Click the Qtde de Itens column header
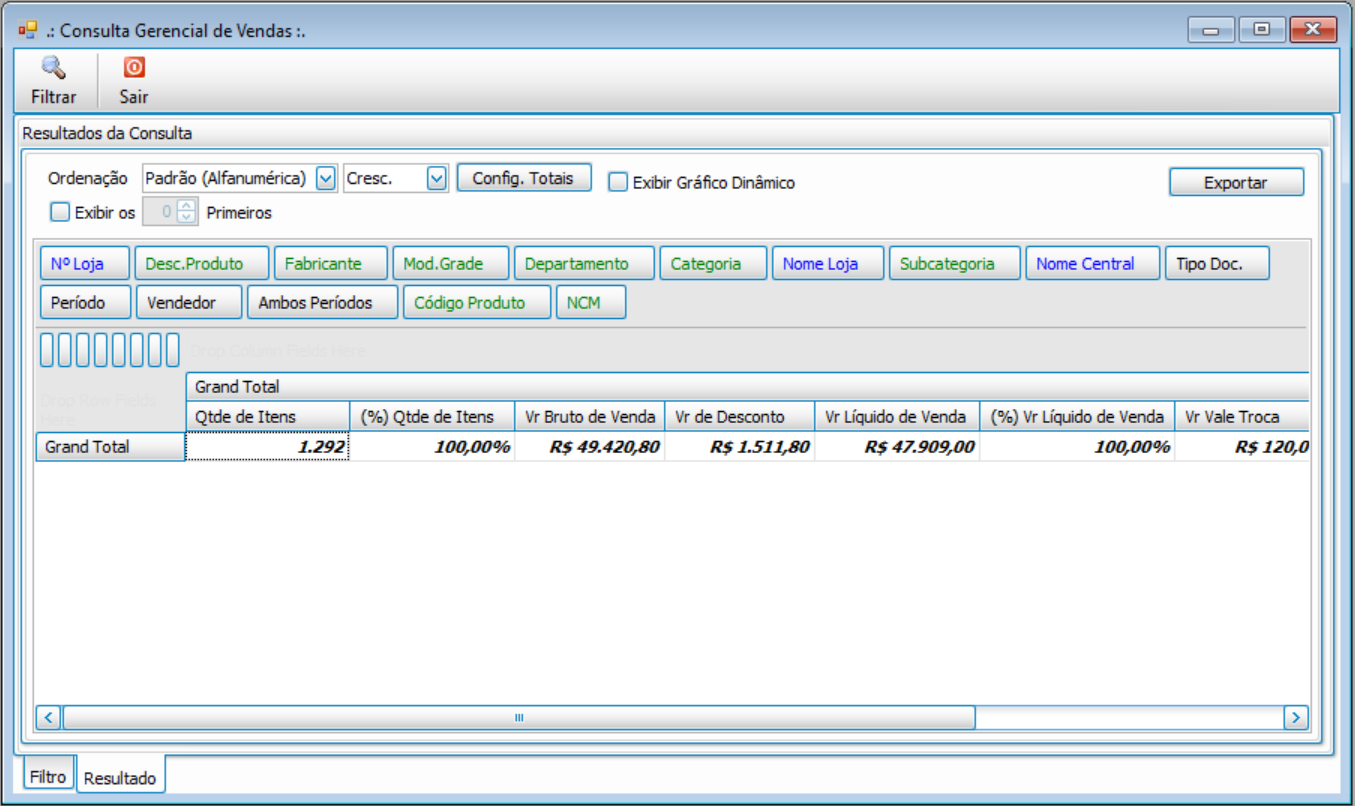 tap(267, 417)
